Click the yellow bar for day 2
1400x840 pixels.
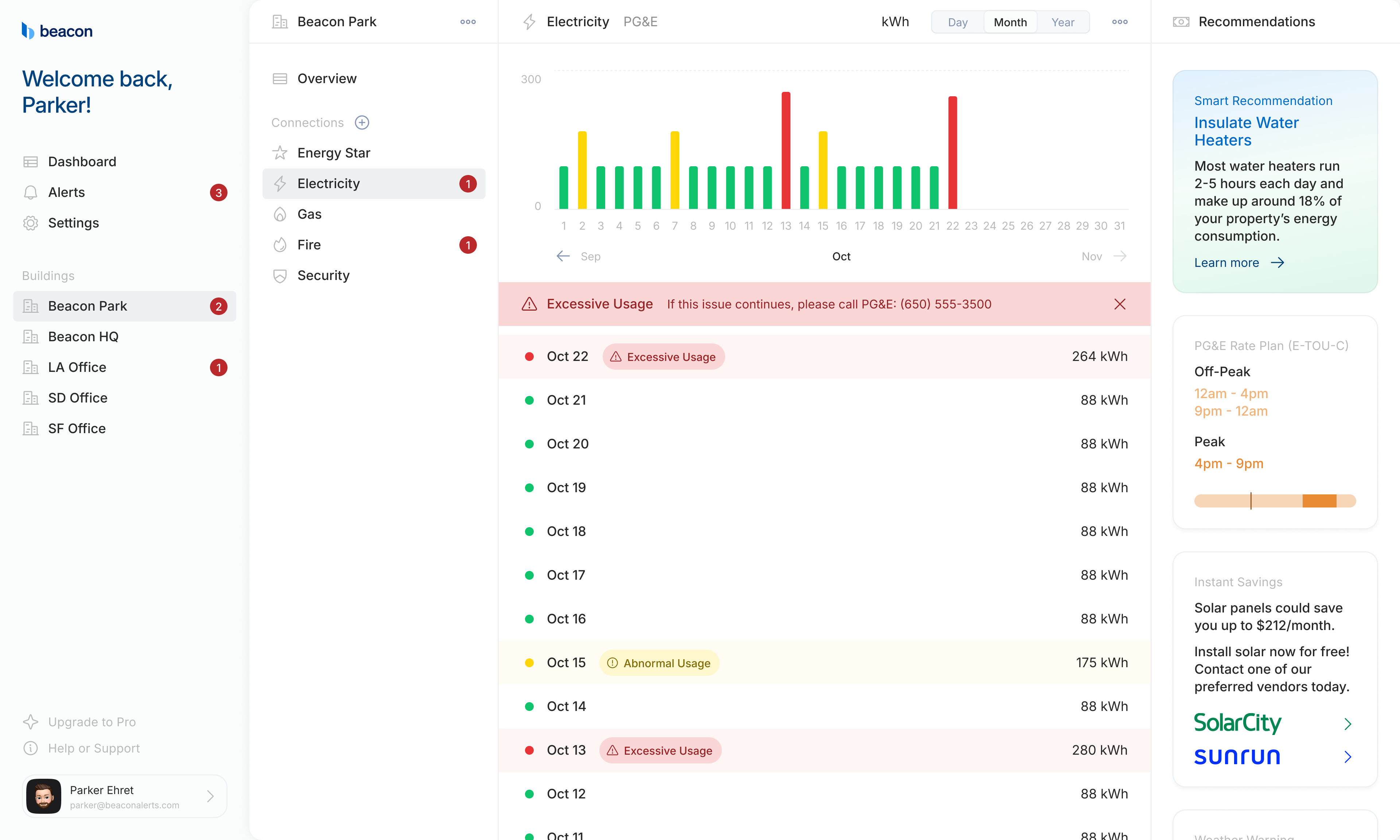coord(582,170)
